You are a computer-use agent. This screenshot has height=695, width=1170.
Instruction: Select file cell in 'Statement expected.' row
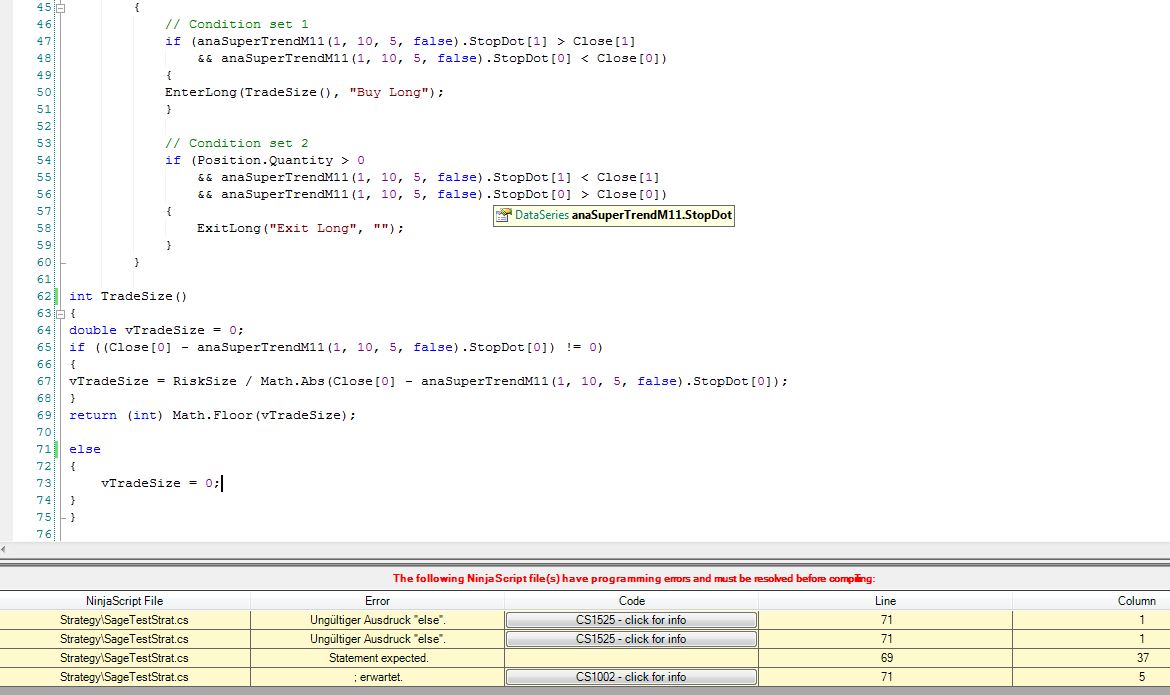[125, 658]
